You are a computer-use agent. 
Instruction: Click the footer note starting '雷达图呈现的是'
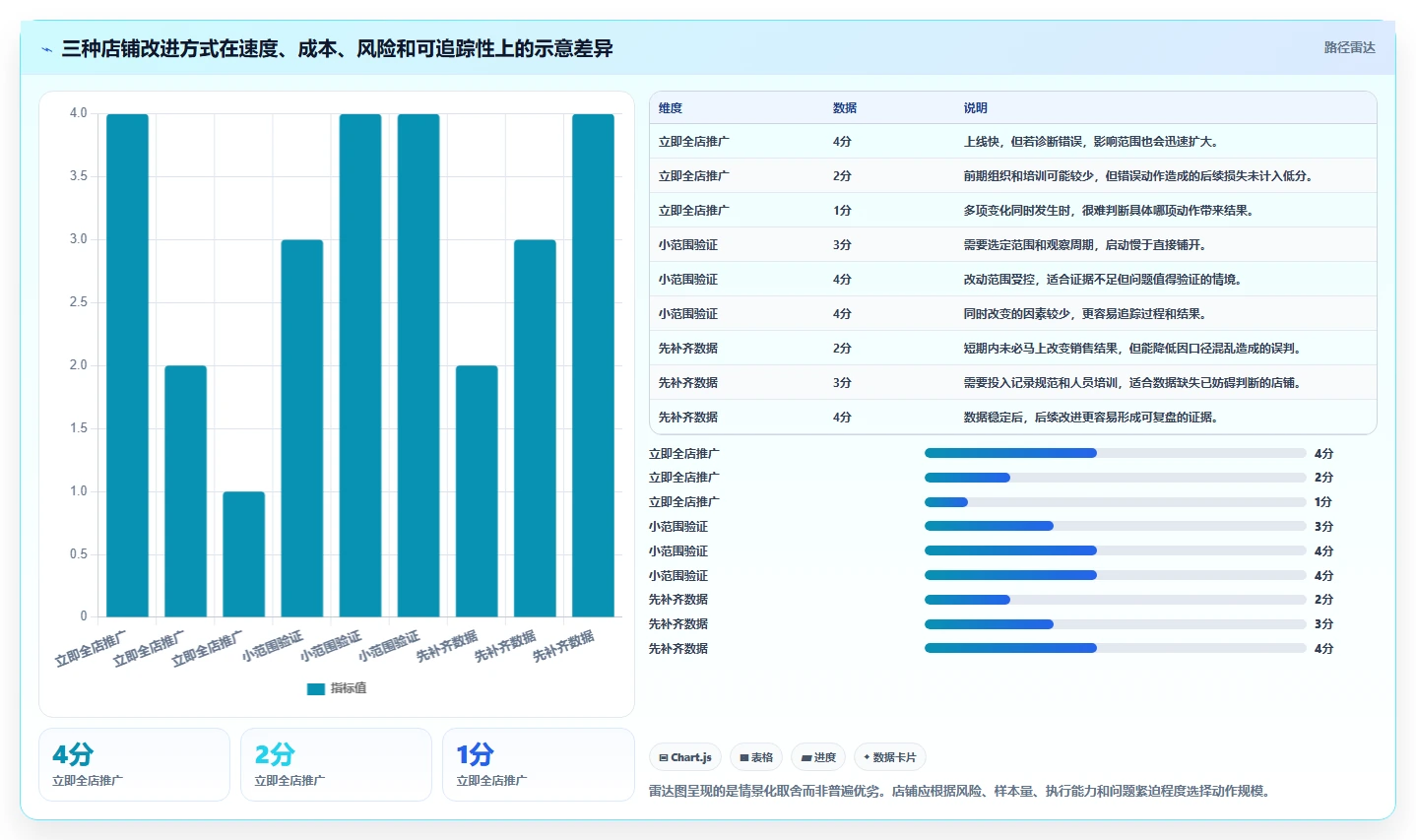(x=959, y=791)
